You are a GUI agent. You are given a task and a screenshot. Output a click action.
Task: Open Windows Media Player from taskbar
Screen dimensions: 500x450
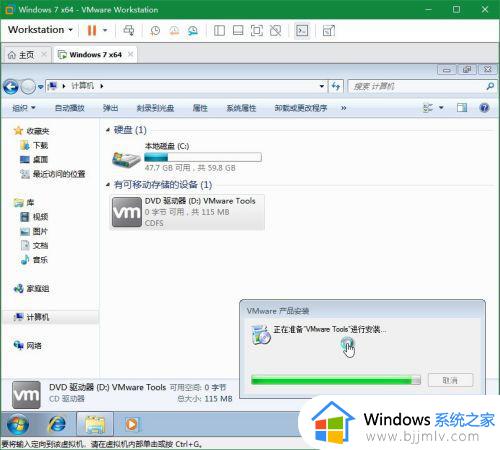pyautogui.click(x=132, y=424)
